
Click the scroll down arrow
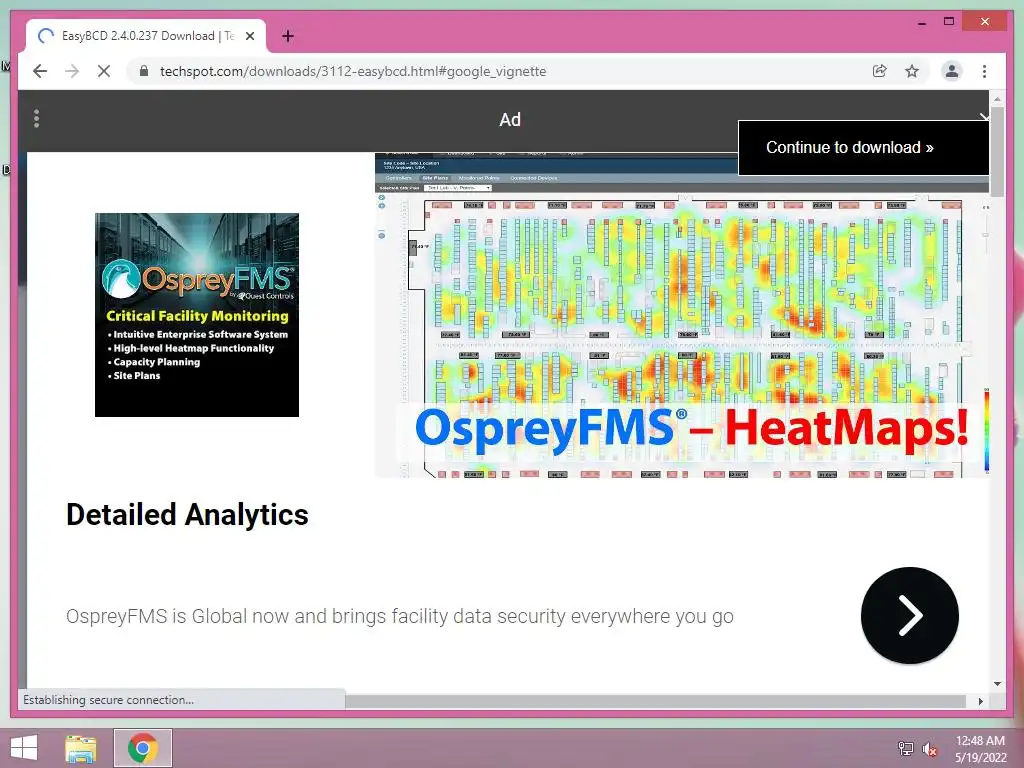coord(997,684)
